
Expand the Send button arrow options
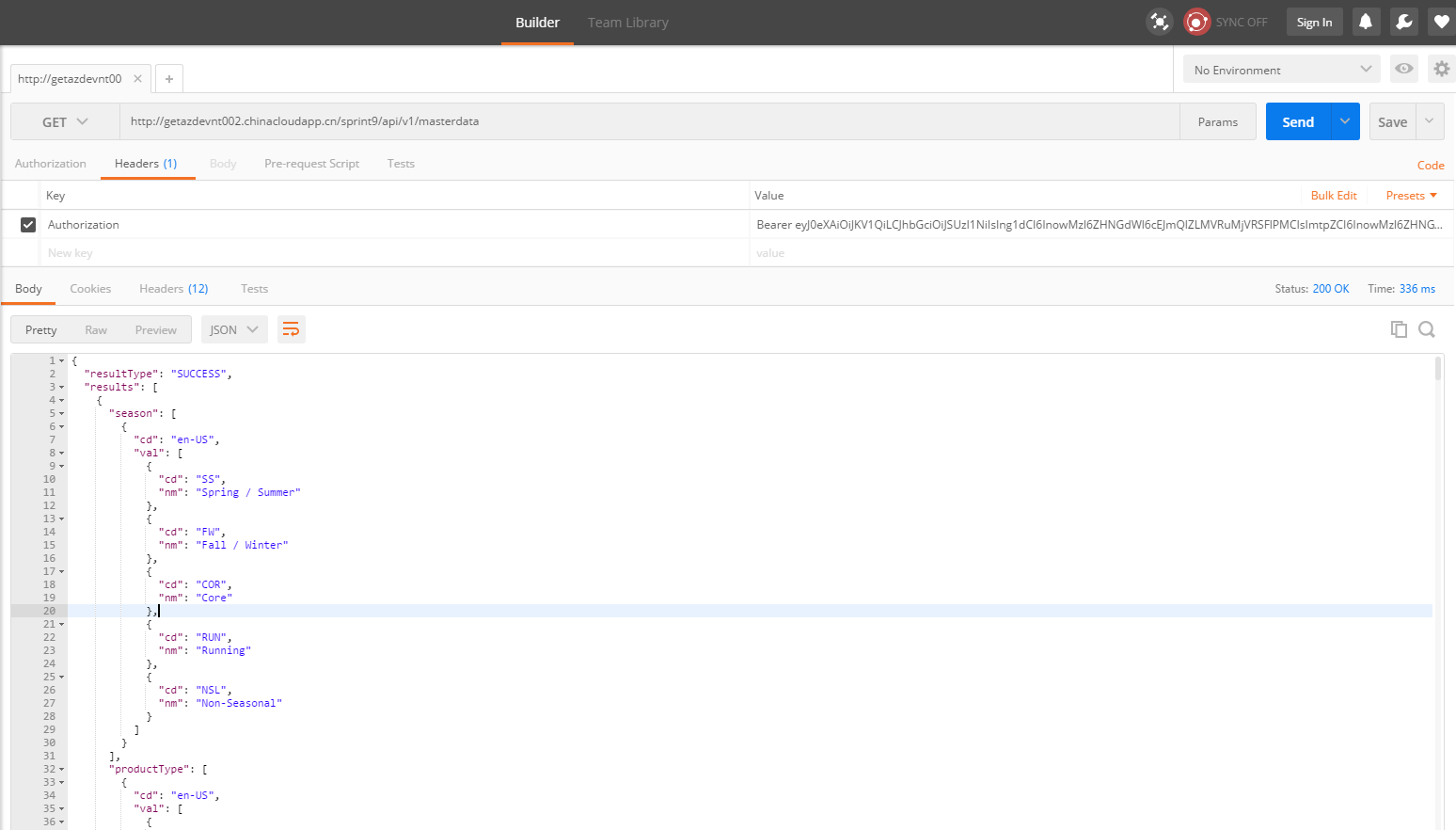pos(1346,121)
